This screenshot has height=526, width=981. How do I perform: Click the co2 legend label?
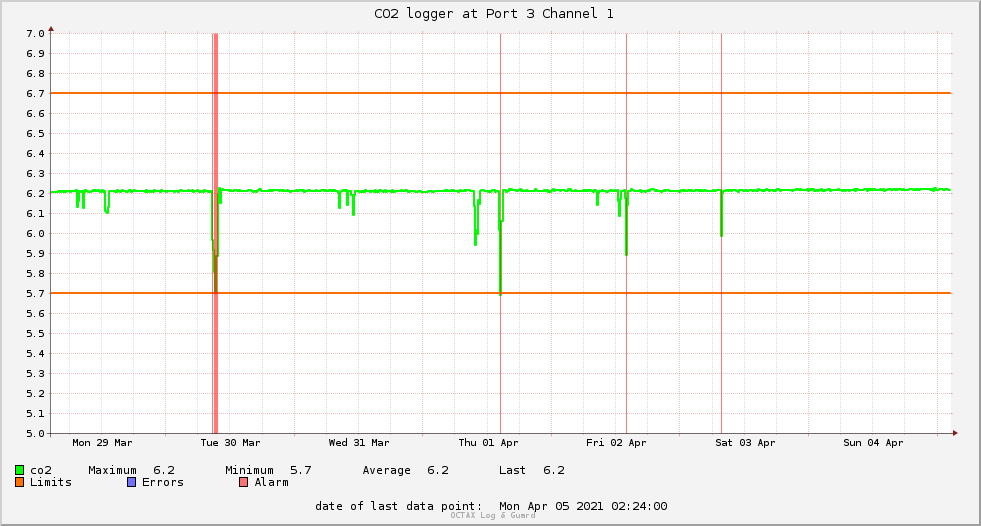pyautogui.click(x=41, y=470)
